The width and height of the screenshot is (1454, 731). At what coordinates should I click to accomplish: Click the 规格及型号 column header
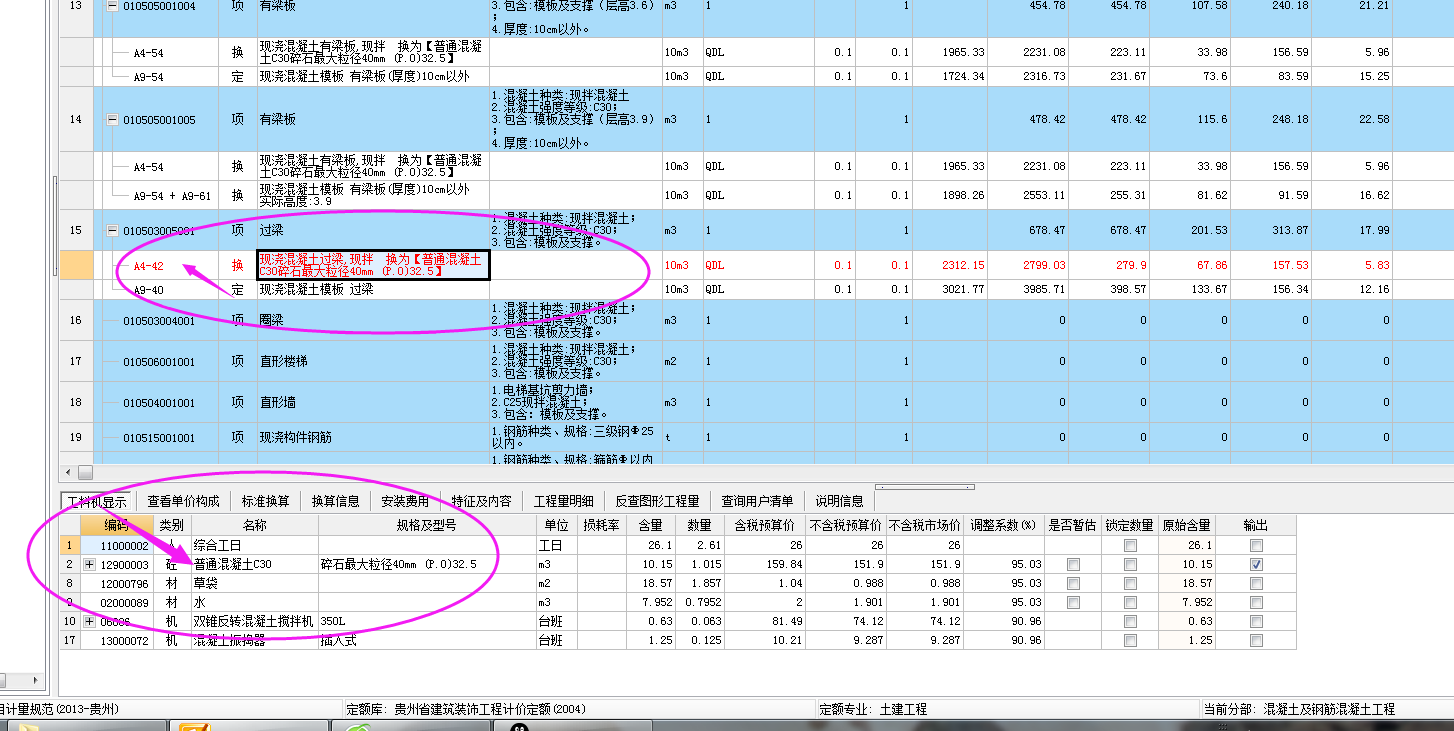[x=426, y=525]
